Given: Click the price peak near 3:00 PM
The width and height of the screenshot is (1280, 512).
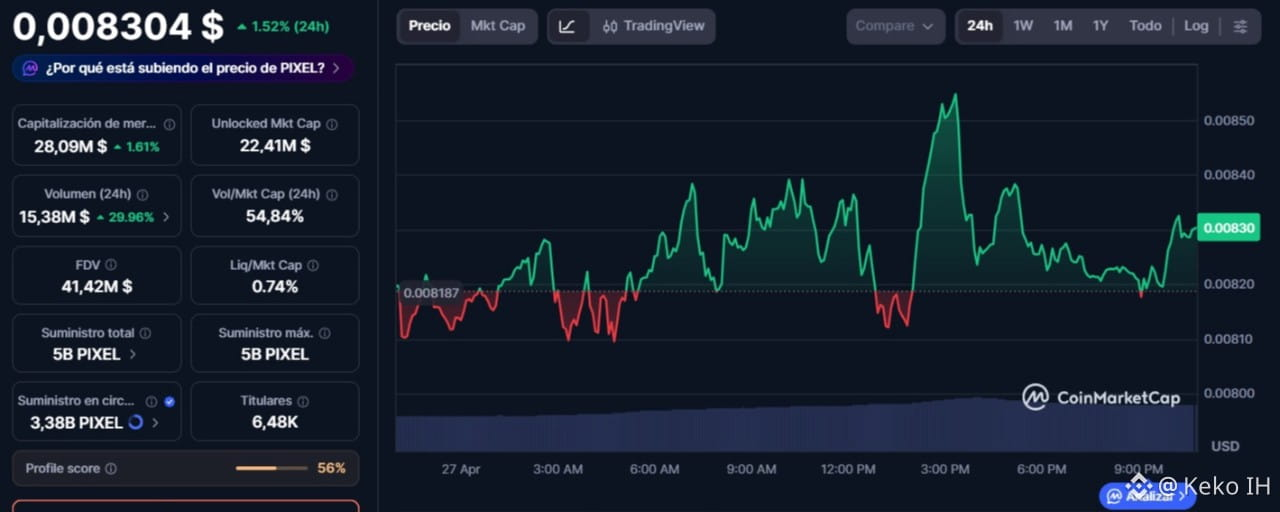Looking at the screenshot, I should 956,96.
